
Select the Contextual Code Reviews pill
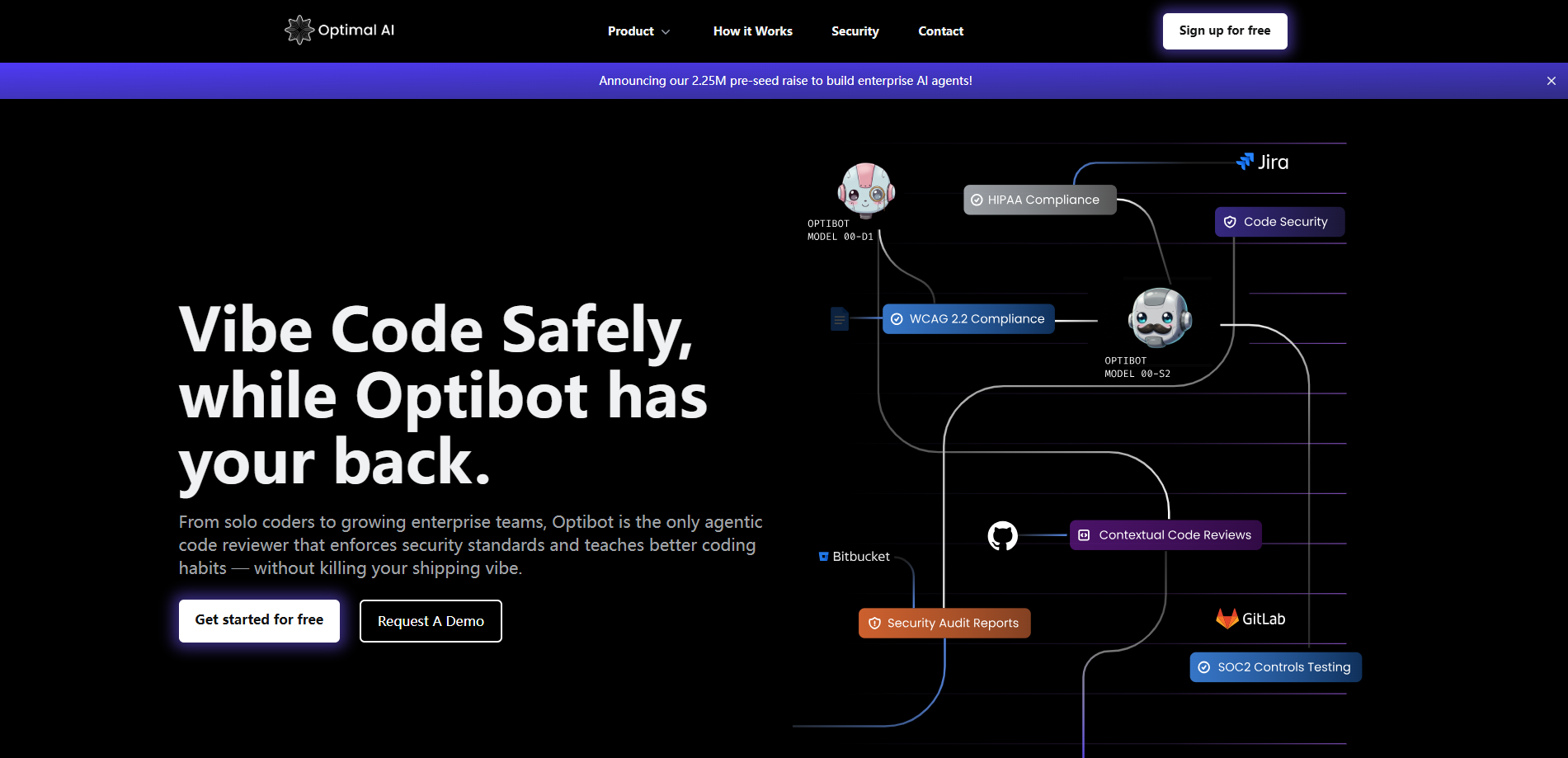pyautogui.click(x=1165, y=534)
